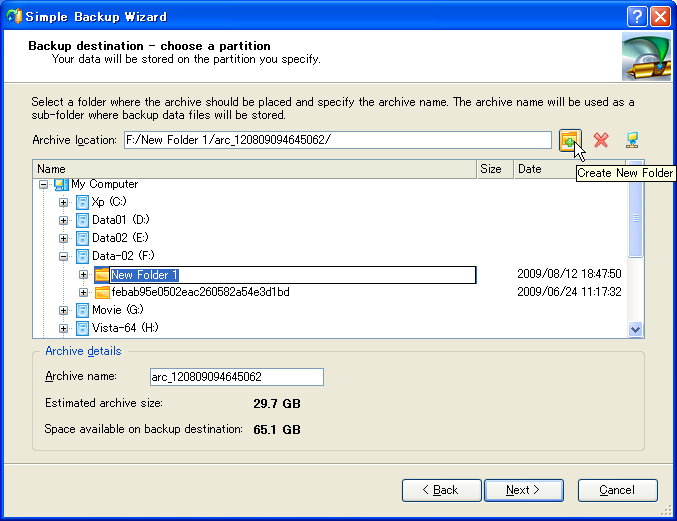Expand the New Folder 1 node
Image resolution: width=677 pixels, height=521 pixels.
point(83,274)
